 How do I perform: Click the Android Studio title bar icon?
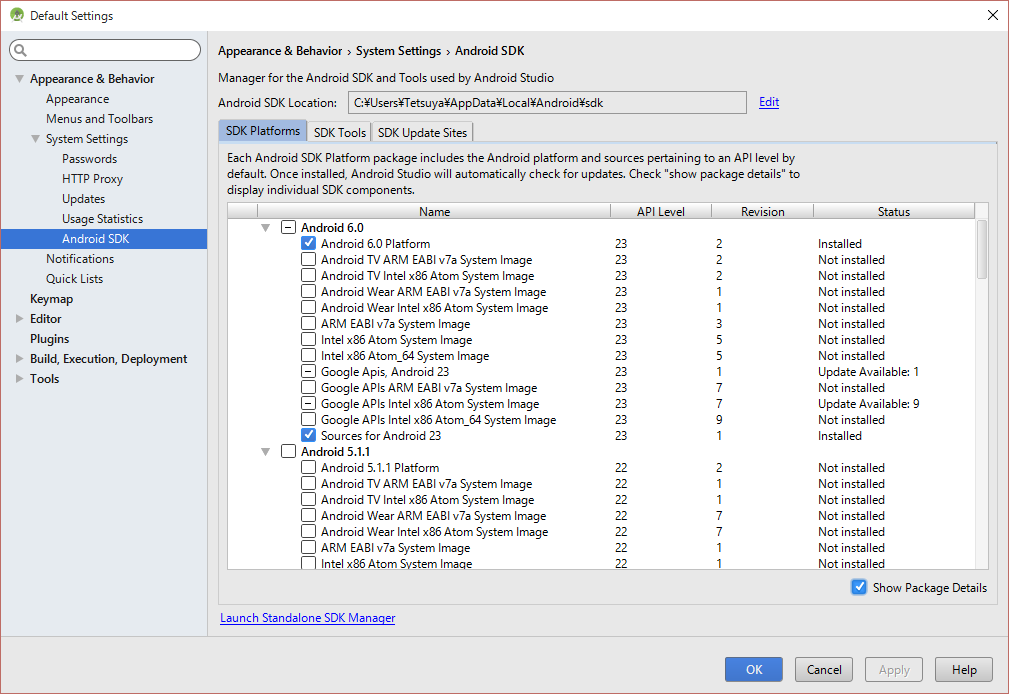coord(17,15)
